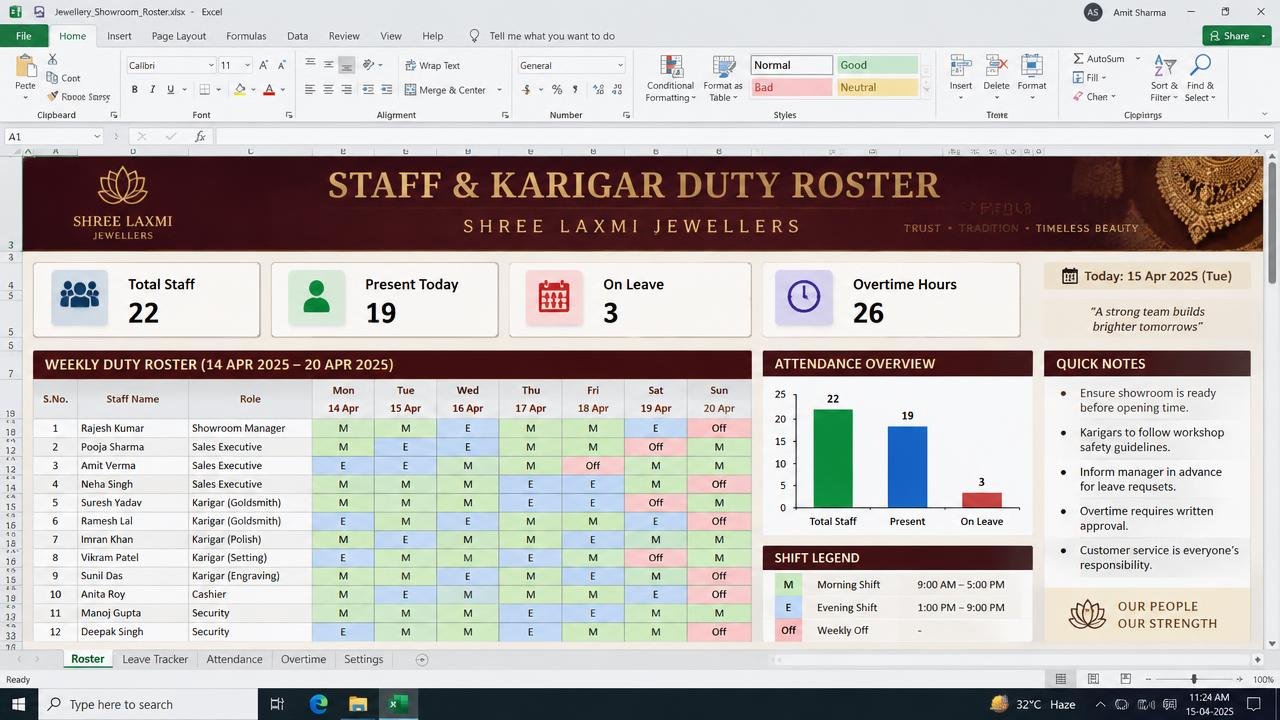This screenshot has width=1280, height=720.
Task: Click the zoom slider in status bar
Action: tap(1194, 679)
